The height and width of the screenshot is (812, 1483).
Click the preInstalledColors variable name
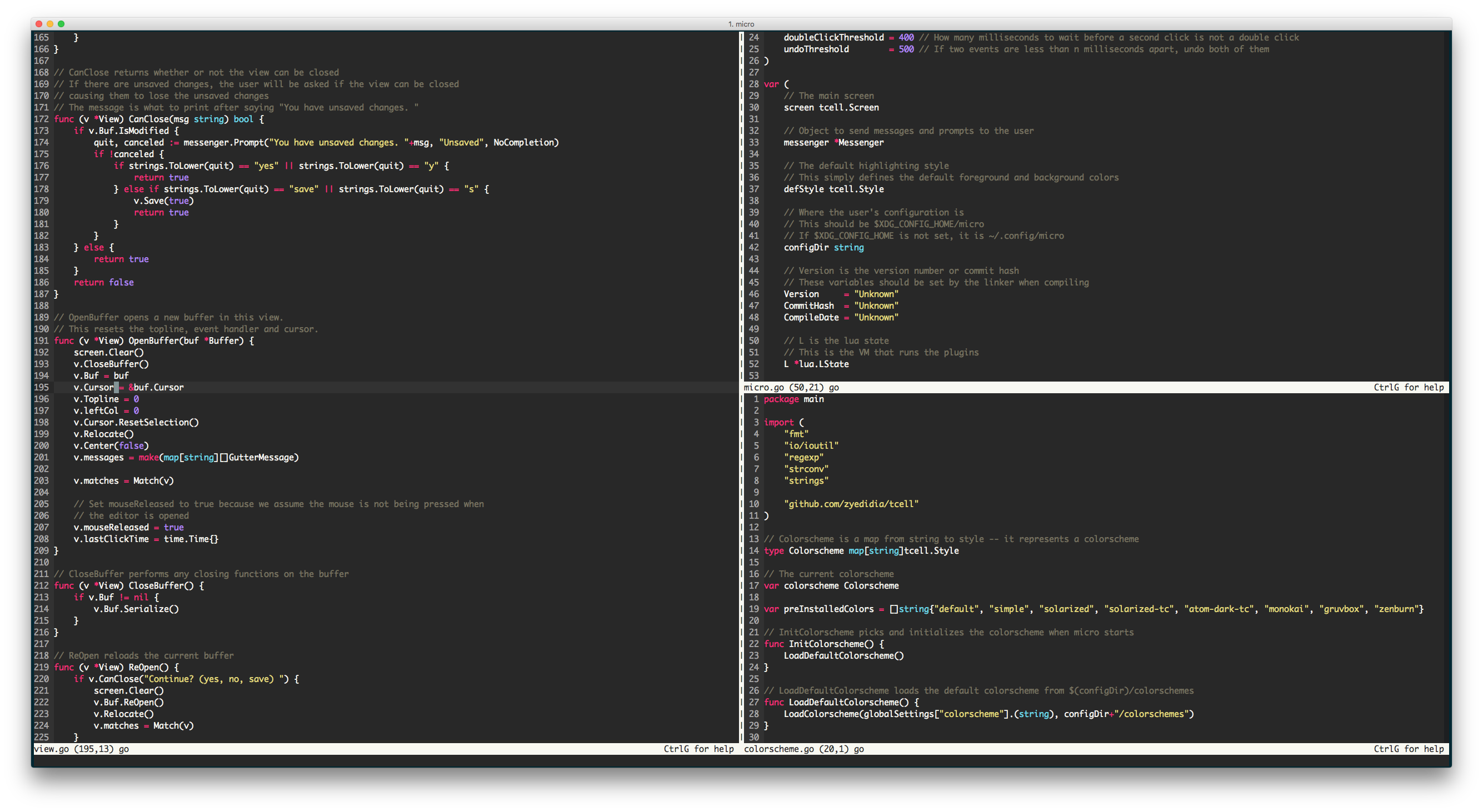point(828,609)
